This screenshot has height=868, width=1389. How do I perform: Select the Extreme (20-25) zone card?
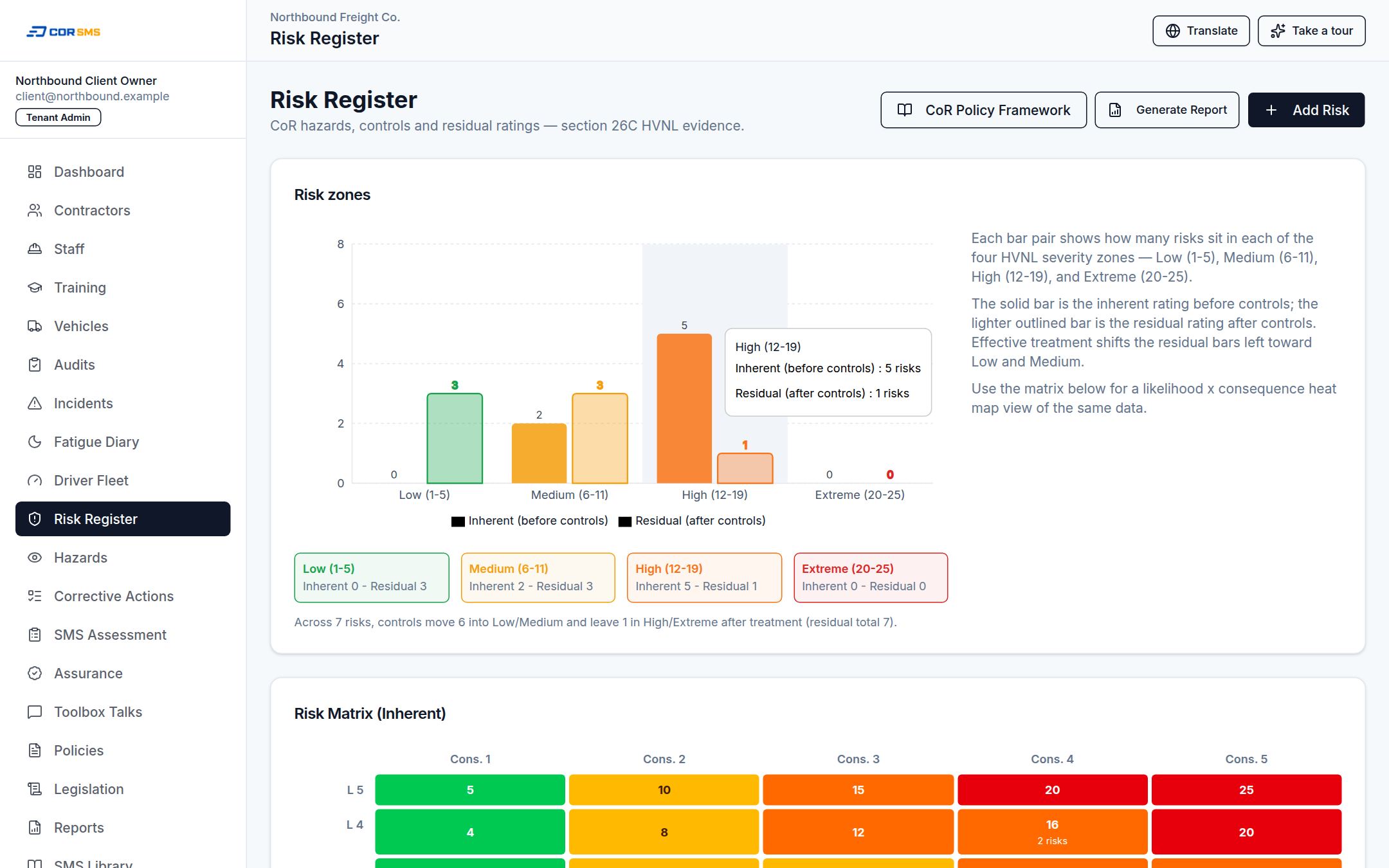[x=871, y=577]
